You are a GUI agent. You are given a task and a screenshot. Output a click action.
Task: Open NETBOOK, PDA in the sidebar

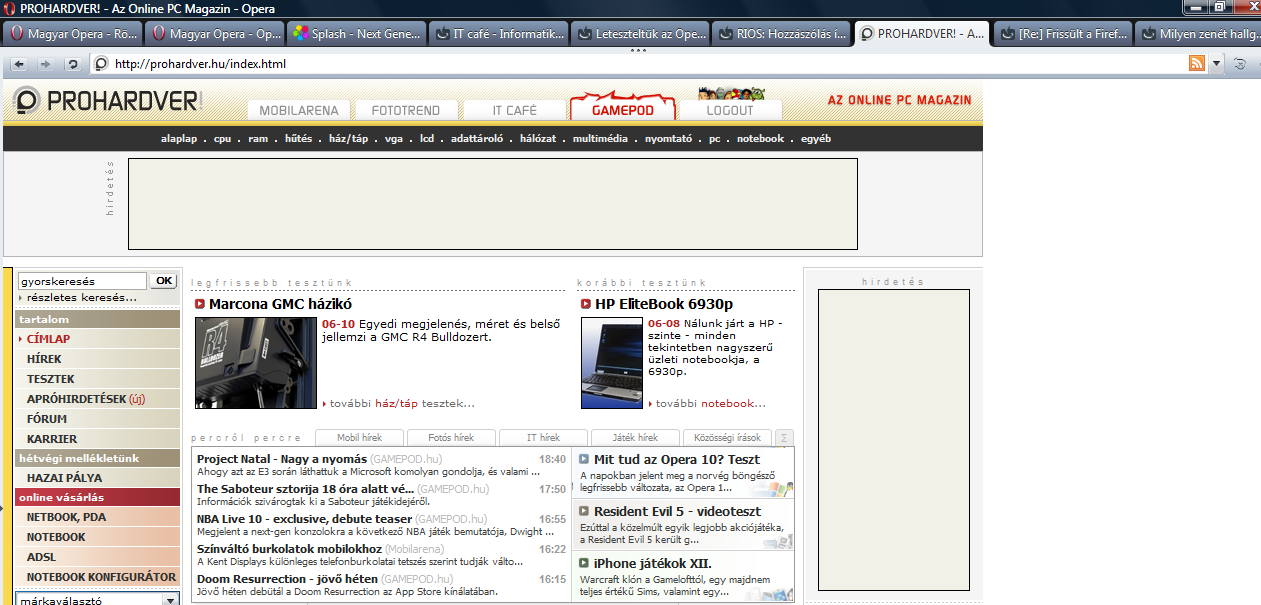tap(66, 517)
